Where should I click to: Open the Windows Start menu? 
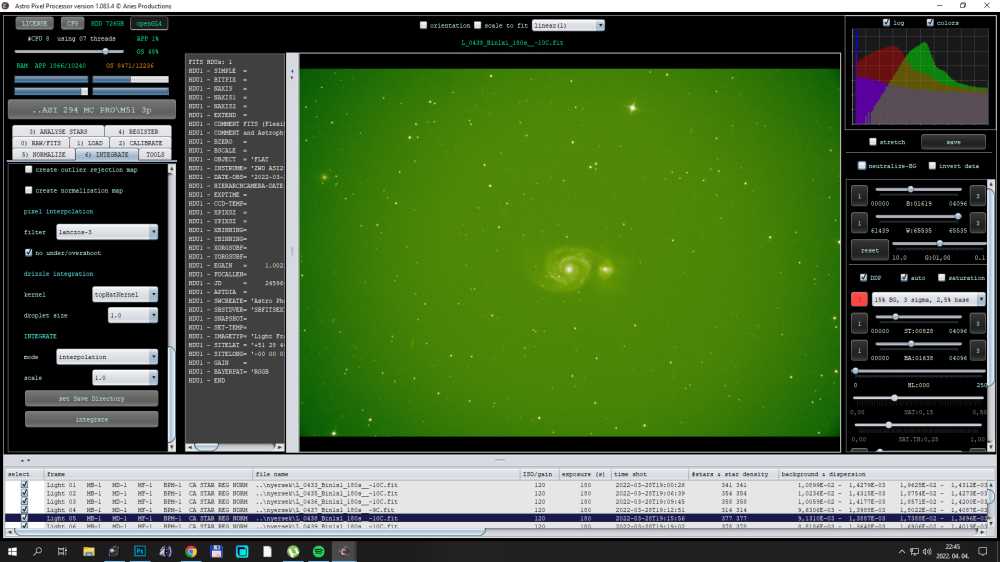click(x=12, y=551)
